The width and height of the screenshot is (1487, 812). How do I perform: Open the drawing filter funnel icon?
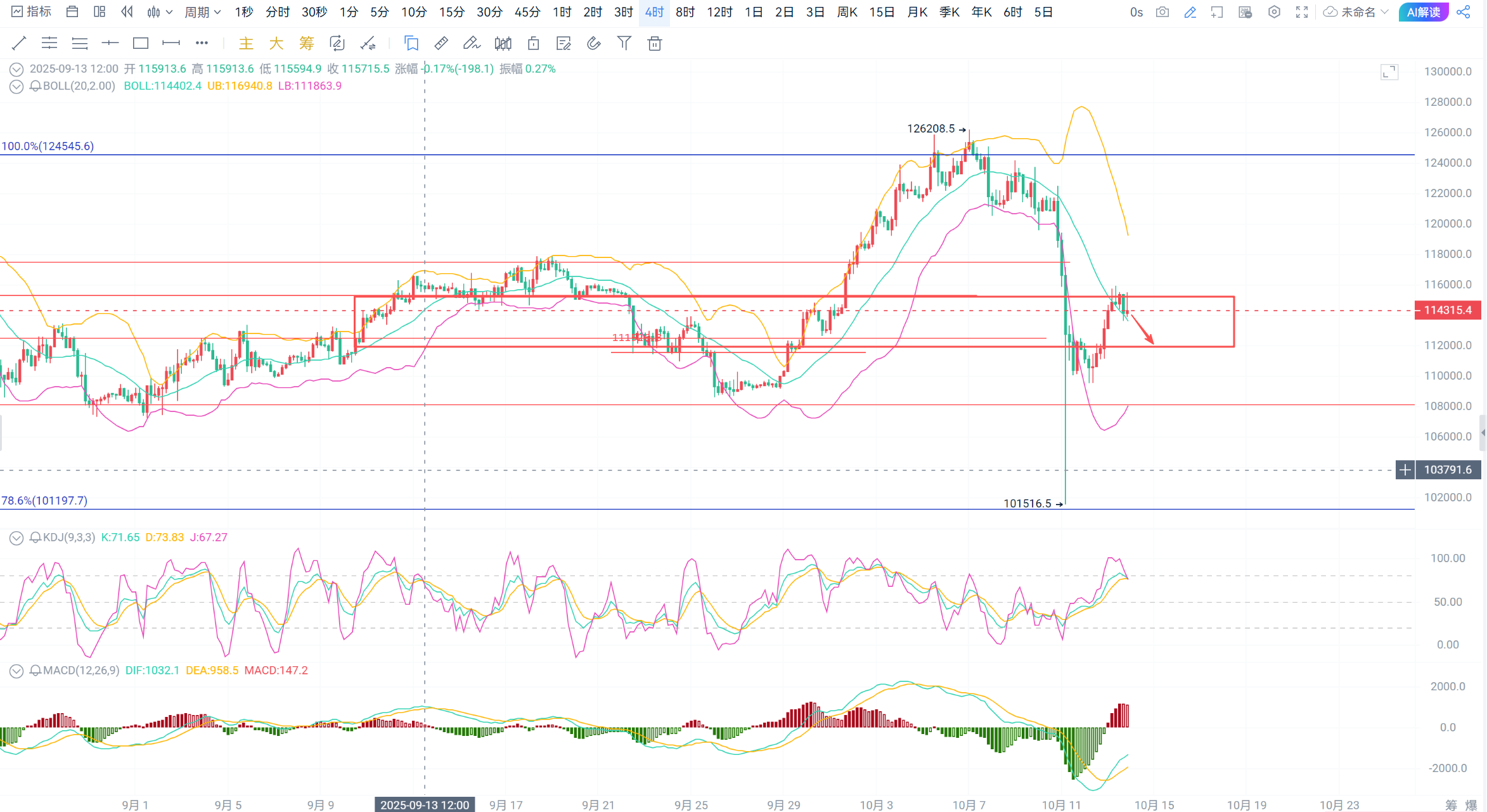624,43
